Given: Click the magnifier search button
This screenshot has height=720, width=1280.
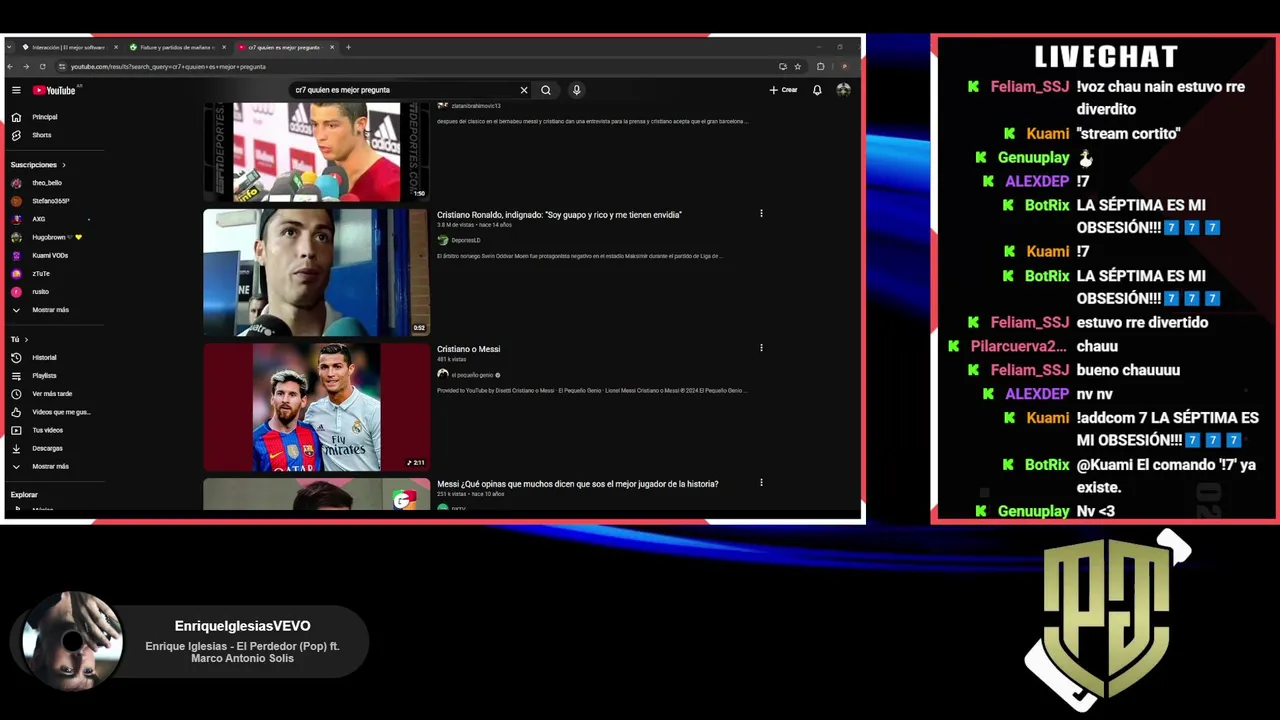Looking at the screenshot, I should click(x=546, y=90).
